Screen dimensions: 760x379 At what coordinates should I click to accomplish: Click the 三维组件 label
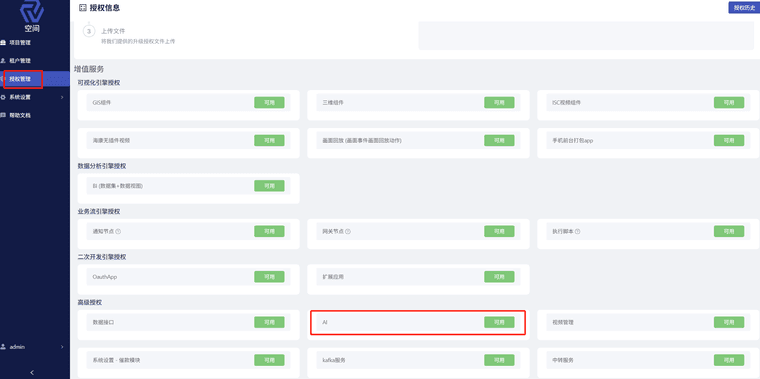tap(333, 103)
